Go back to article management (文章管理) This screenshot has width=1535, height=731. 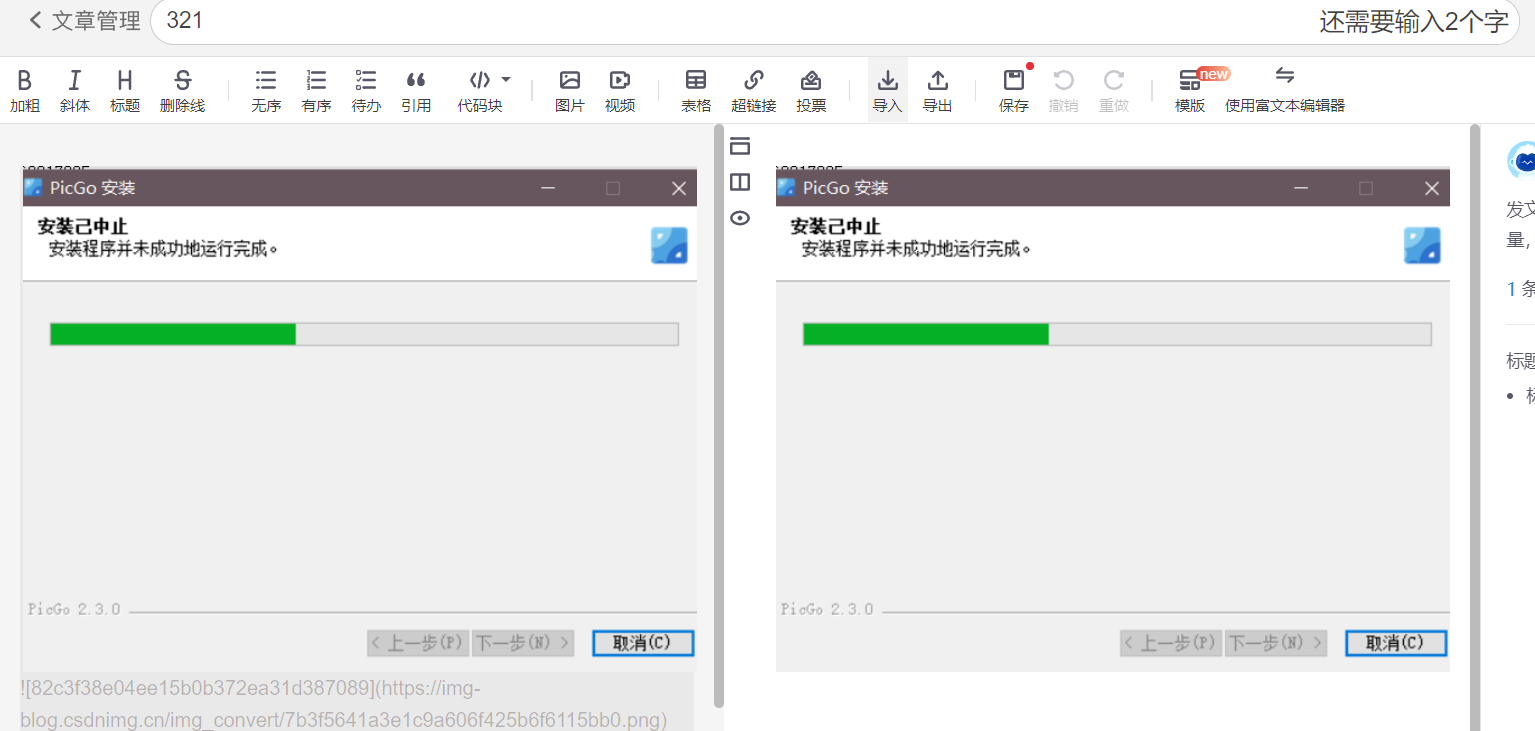click(x=84, y=21)
